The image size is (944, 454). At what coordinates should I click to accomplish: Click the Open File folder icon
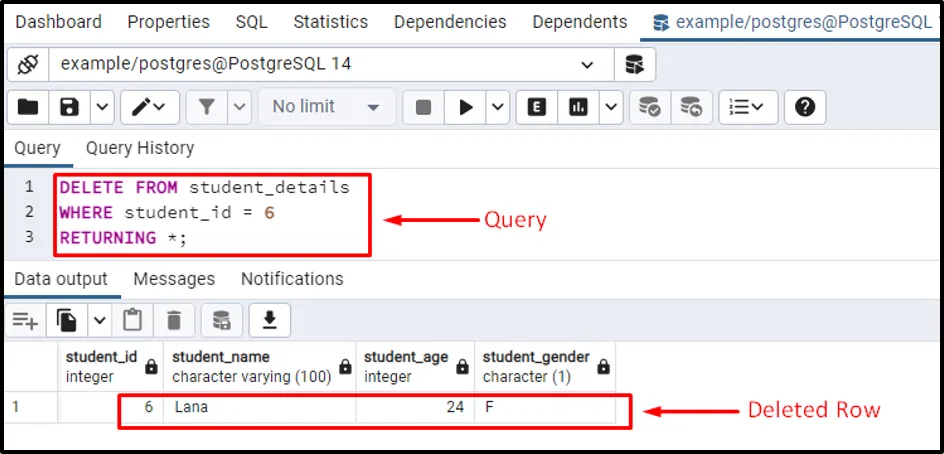28,107
